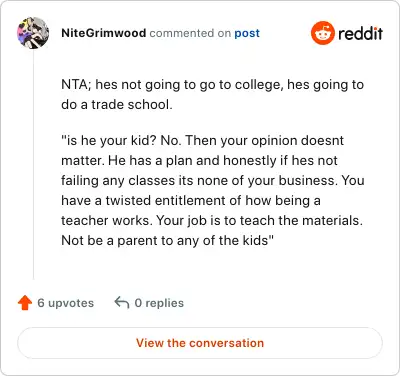Click the quoted line starting "is he your kid?"
400x376 pixels.
(x=202, y=141)
